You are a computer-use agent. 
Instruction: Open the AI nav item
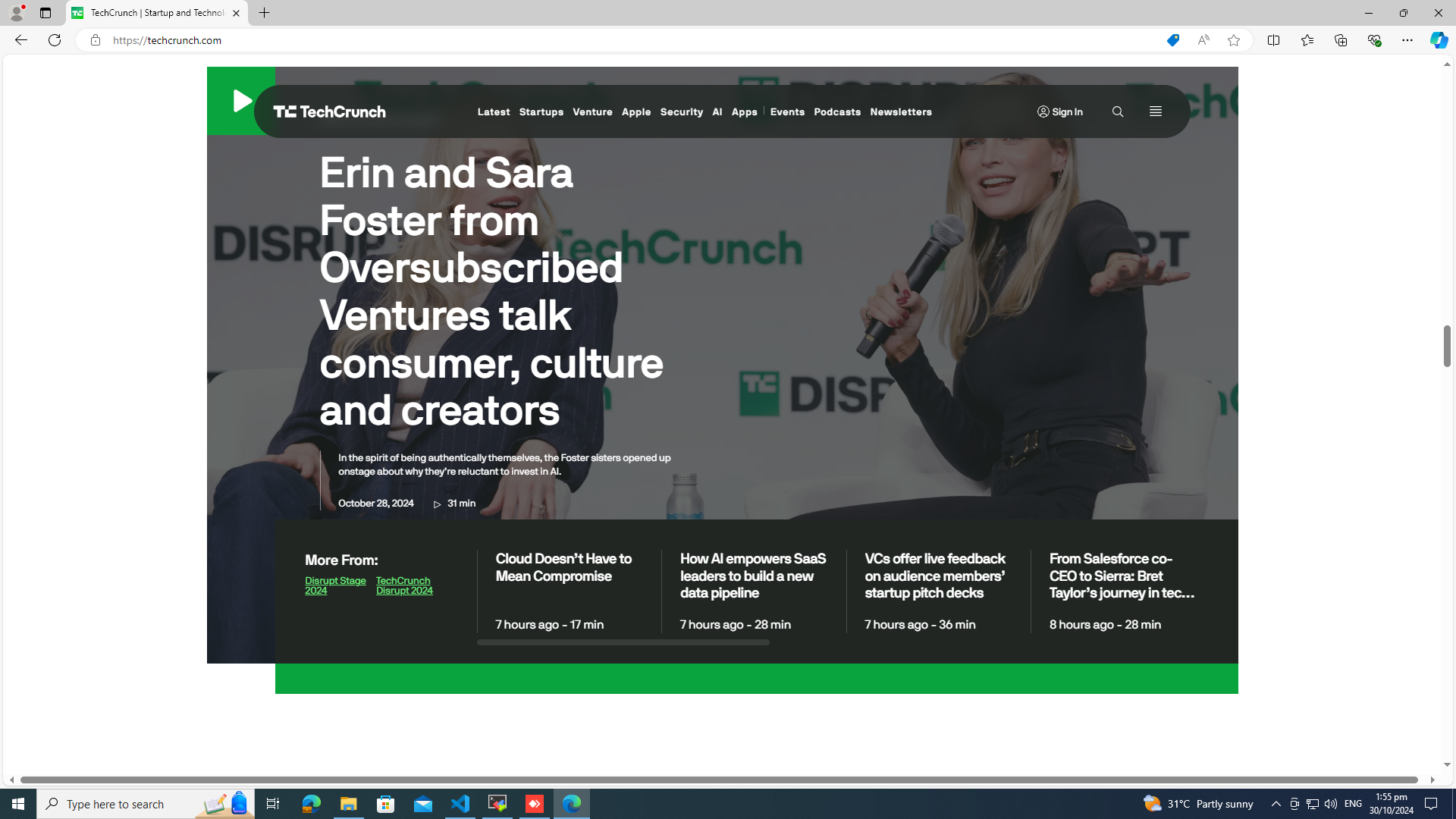717,111
